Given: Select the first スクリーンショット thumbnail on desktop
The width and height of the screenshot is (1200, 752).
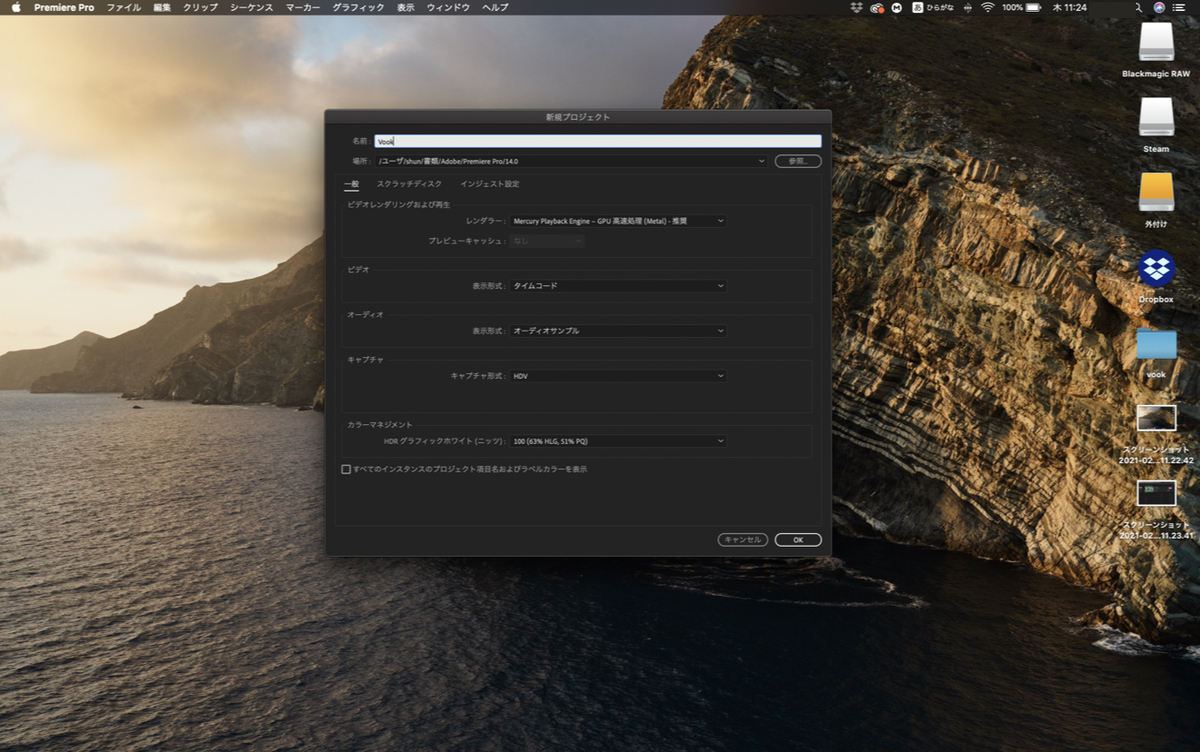Looking at the screenshot, I should click(x=1156, y=418).
